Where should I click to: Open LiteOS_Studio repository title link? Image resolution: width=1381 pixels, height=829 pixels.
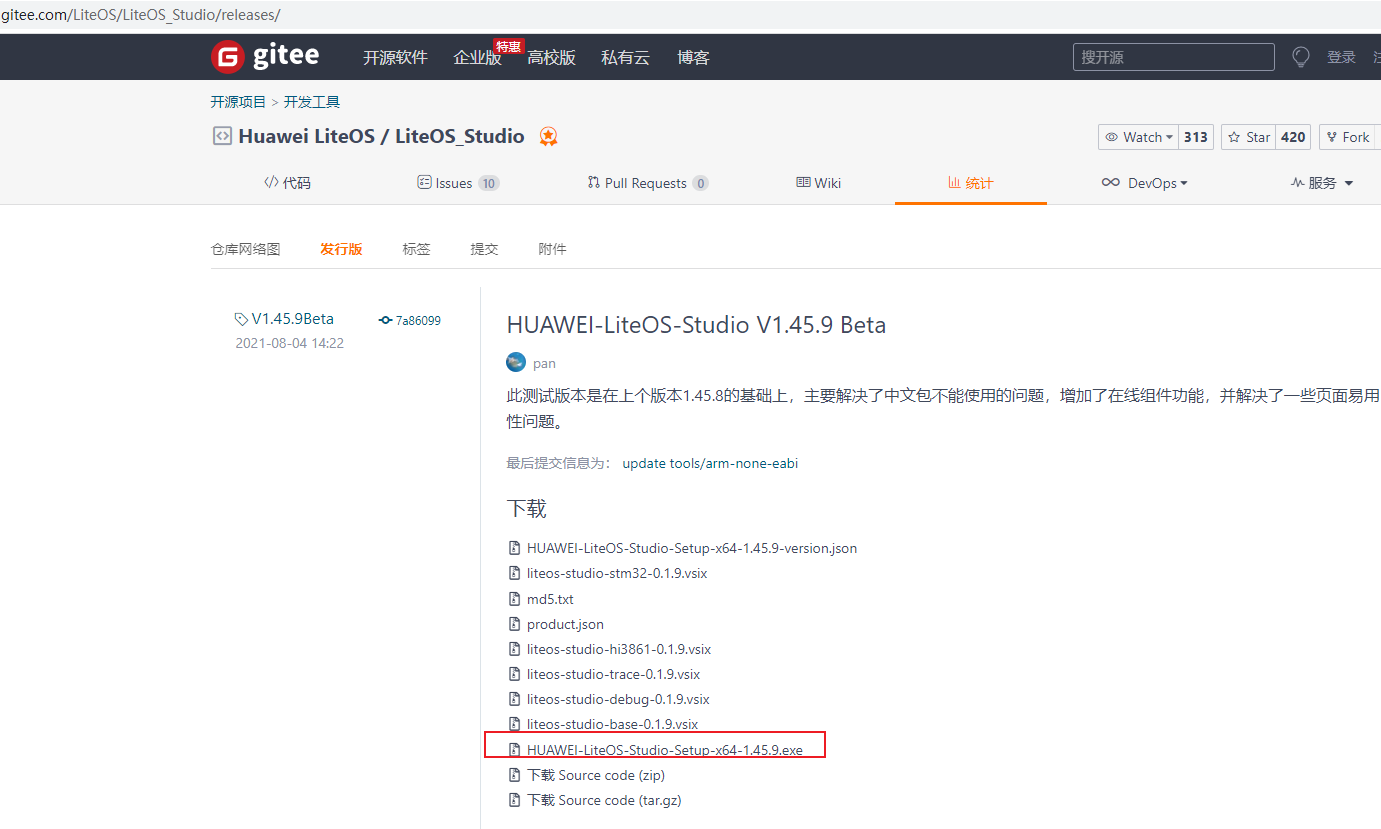point(460,136)
